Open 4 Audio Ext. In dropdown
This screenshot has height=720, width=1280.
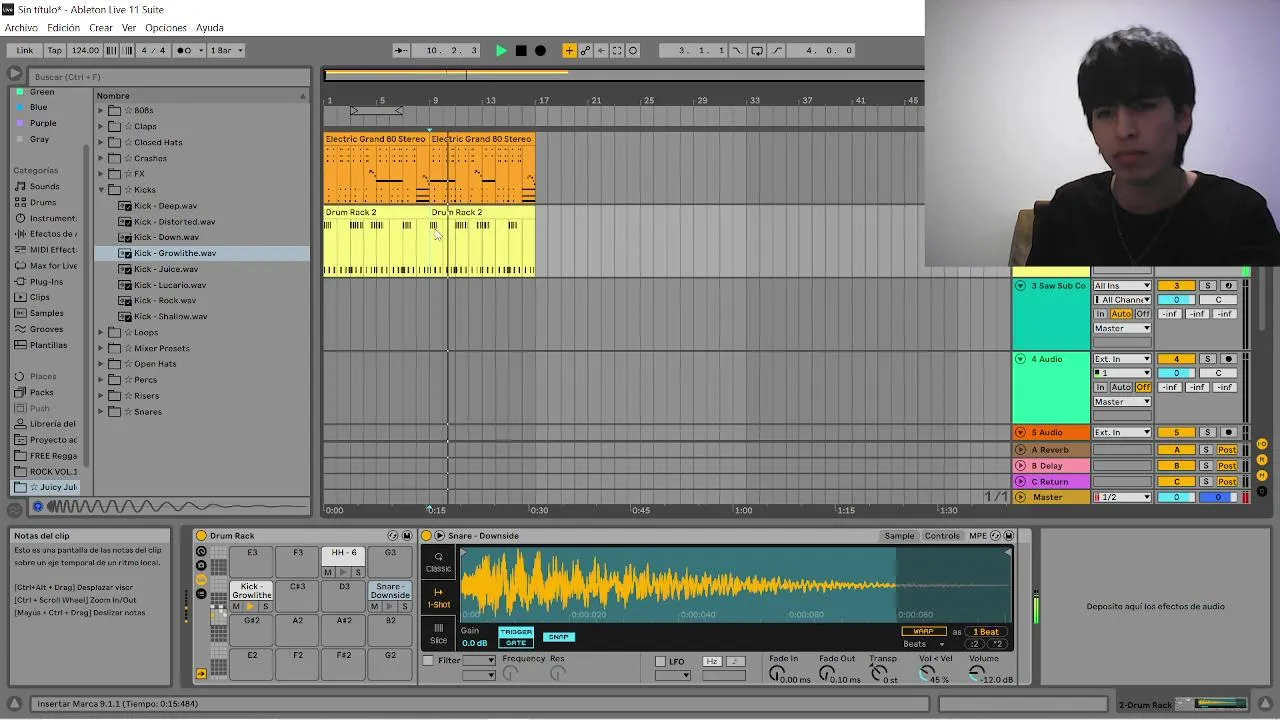[1121, 359]
